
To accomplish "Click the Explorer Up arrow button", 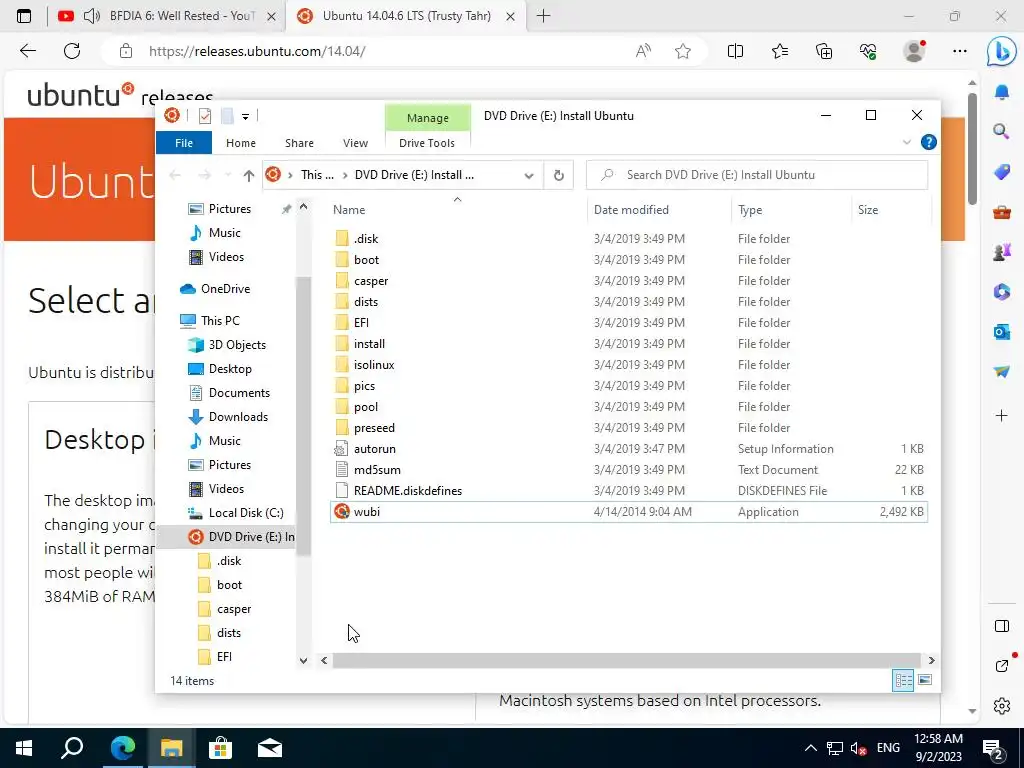I will pyautogui.click(x=248, y=175).
